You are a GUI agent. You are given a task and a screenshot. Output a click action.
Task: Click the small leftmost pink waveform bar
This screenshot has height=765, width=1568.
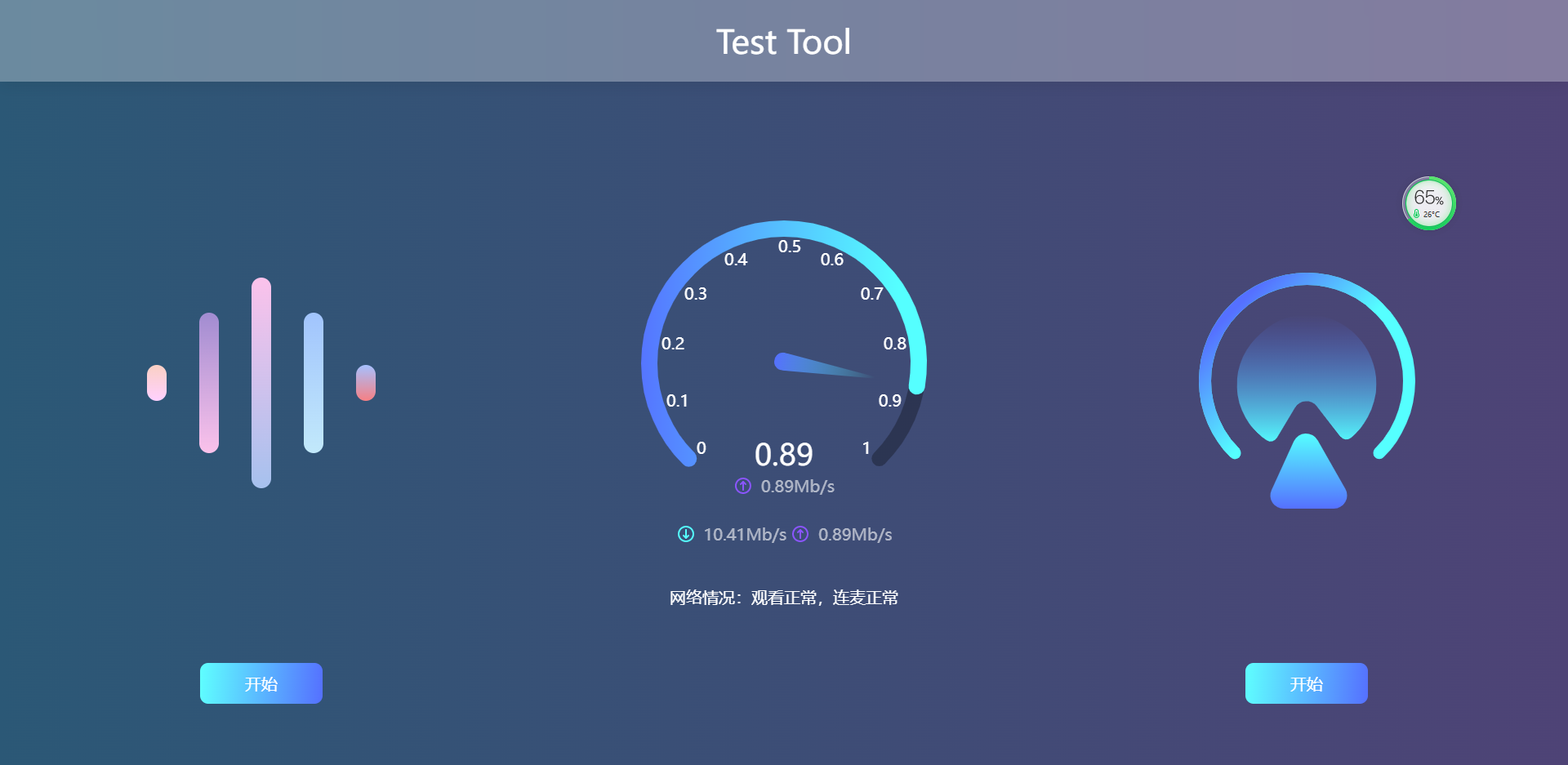tap(157, 383)
